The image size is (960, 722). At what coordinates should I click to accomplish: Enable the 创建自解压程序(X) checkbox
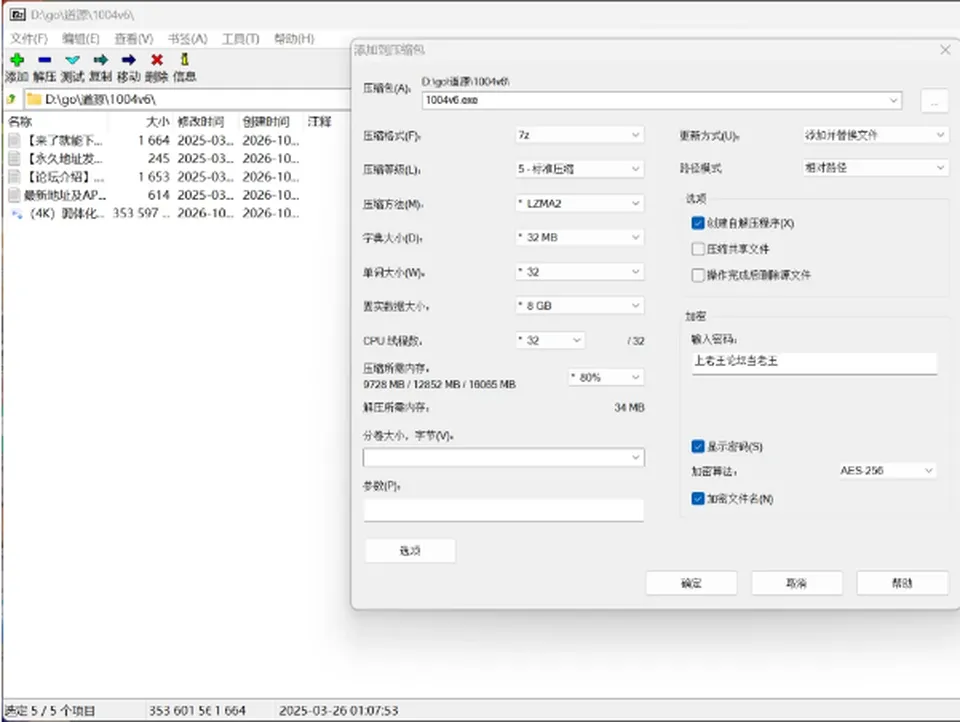pos(698,223)
